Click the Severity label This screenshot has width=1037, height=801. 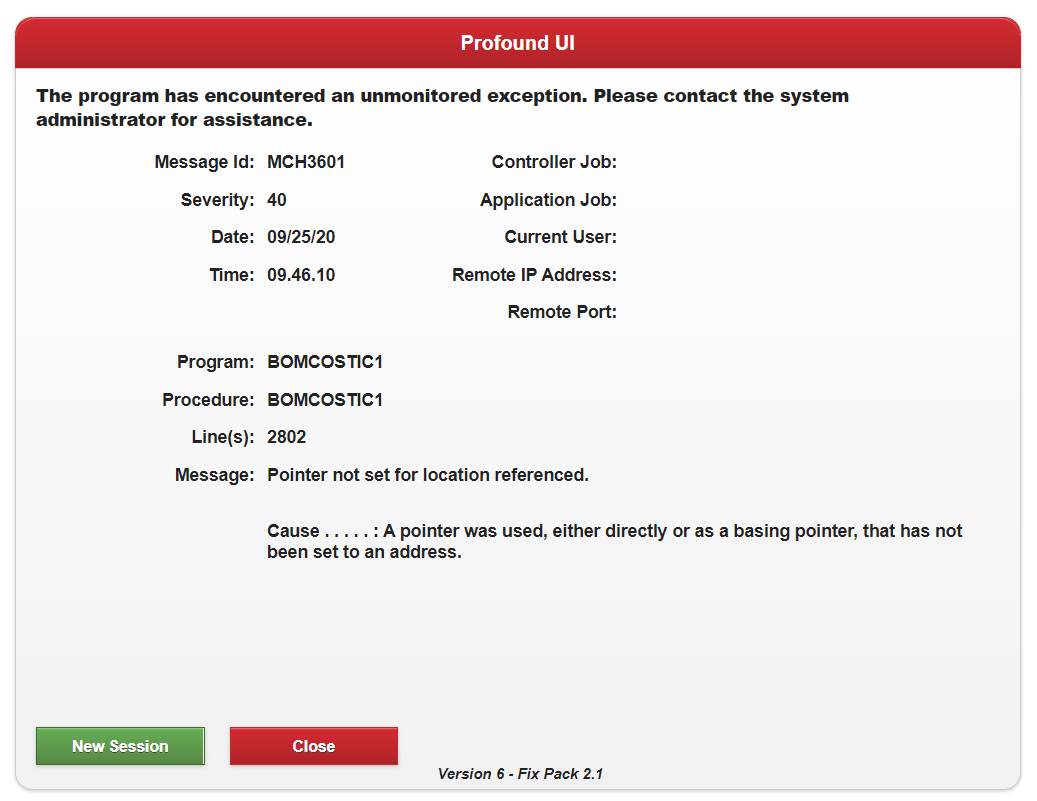(218, 200)
